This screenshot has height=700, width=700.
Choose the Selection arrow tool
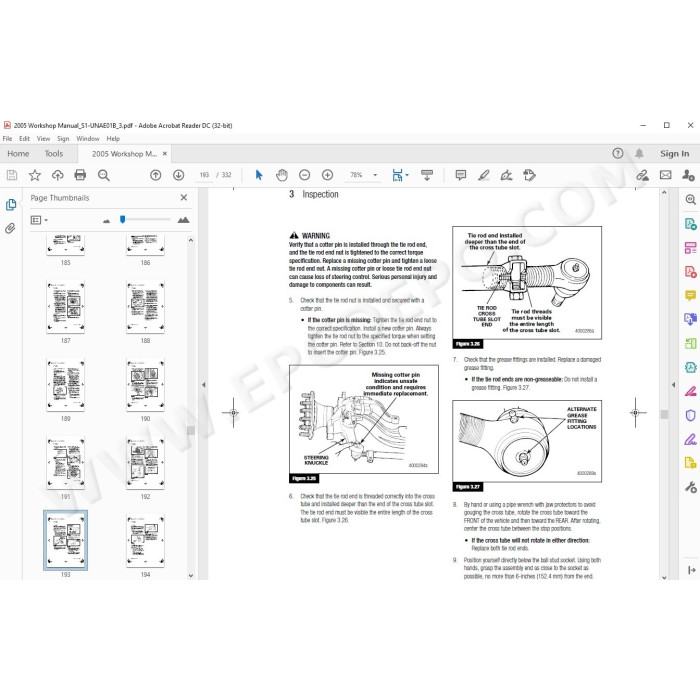[259, 175]
